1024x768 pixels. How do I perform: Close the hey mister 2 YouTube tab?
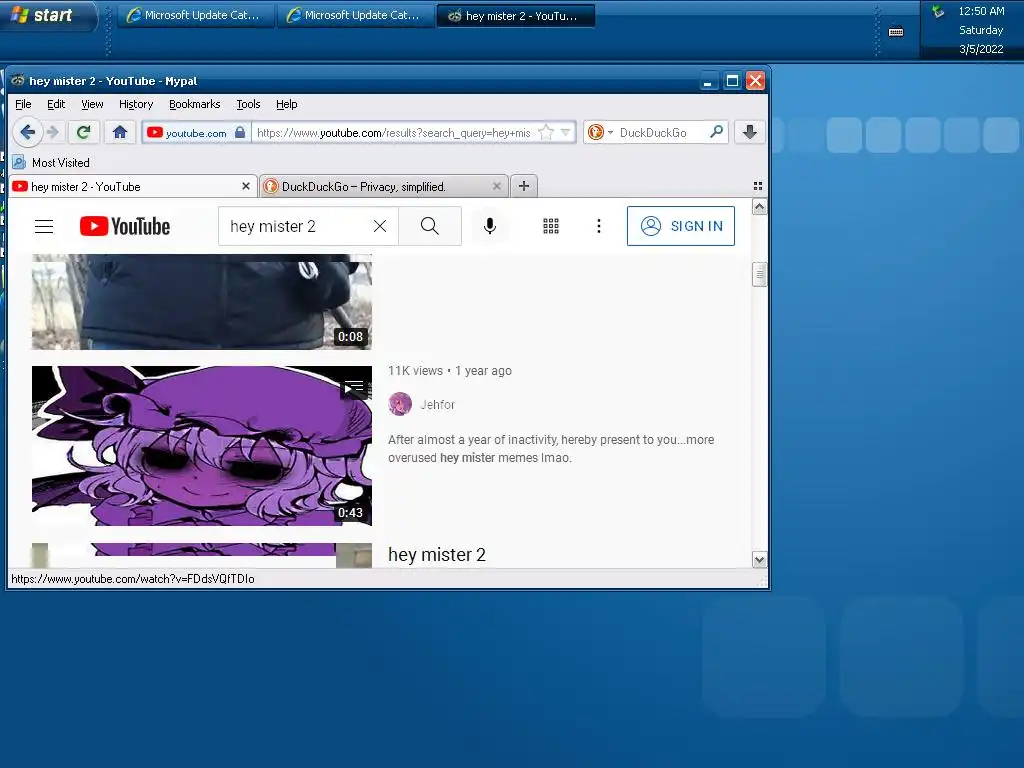246,186
